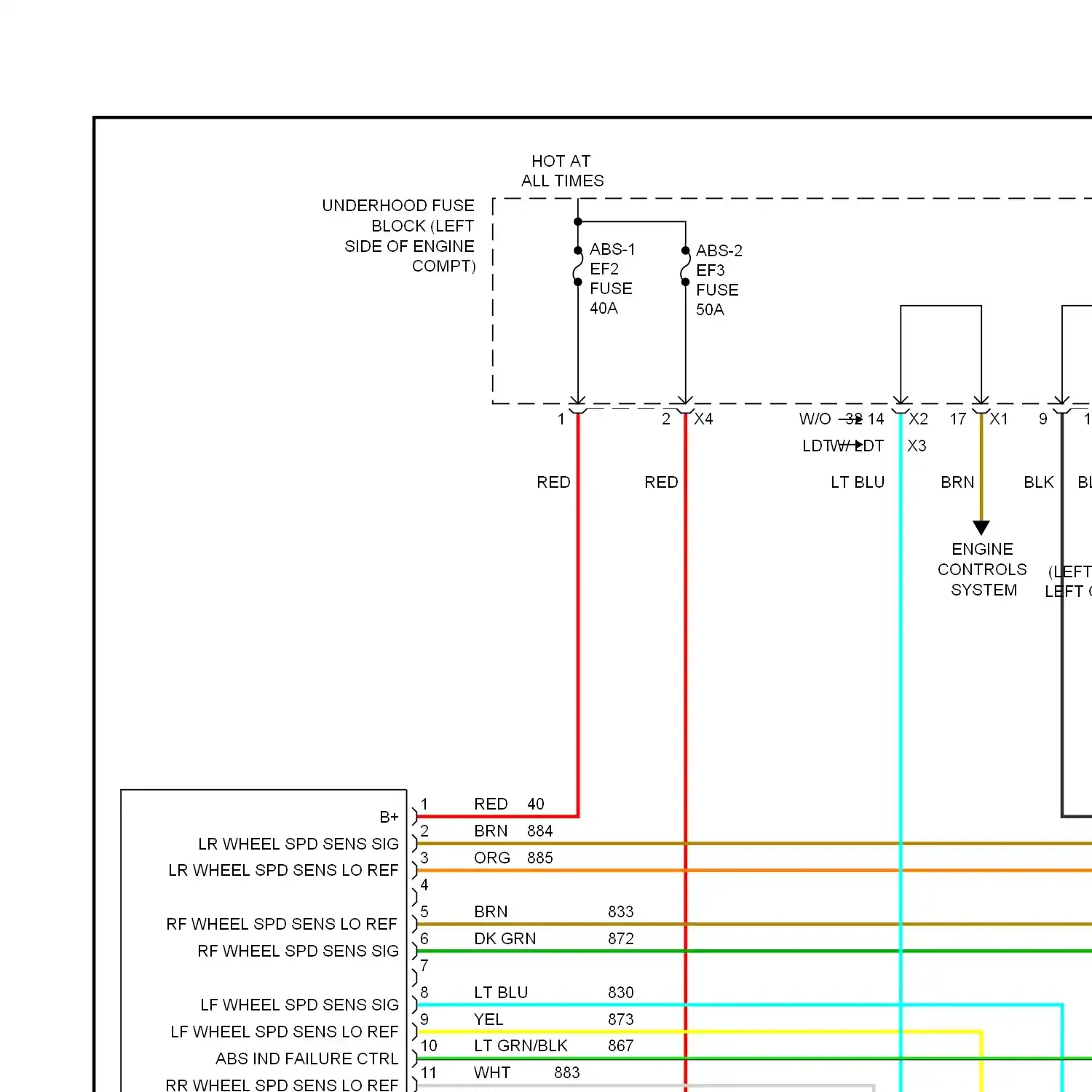Click the BRN wire label above Engine Controls
Viewport: 1092px width, 1092px height.
[x=957, y=483]
